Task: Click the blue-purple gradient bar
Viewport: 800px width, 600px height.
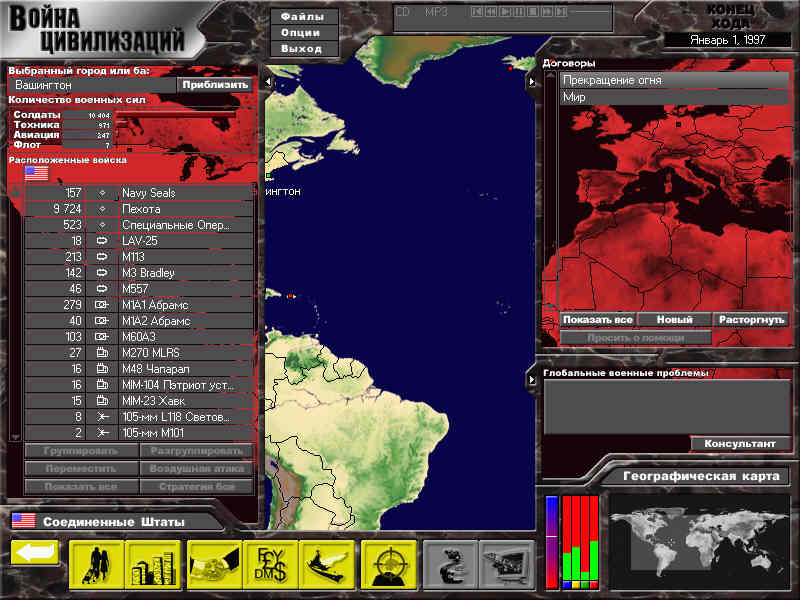Action: 551,541
